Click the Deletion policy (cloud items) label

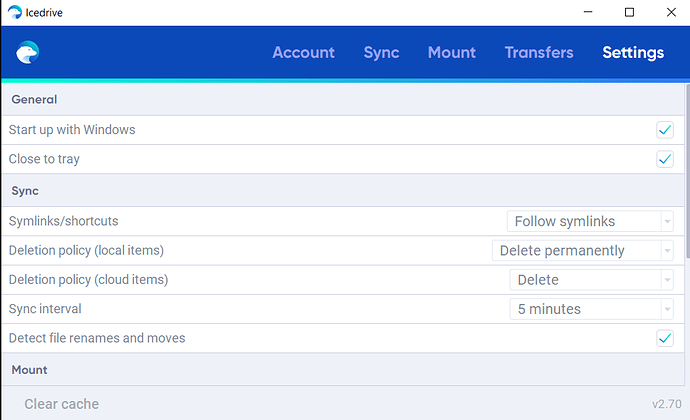(x=88, y=280)
